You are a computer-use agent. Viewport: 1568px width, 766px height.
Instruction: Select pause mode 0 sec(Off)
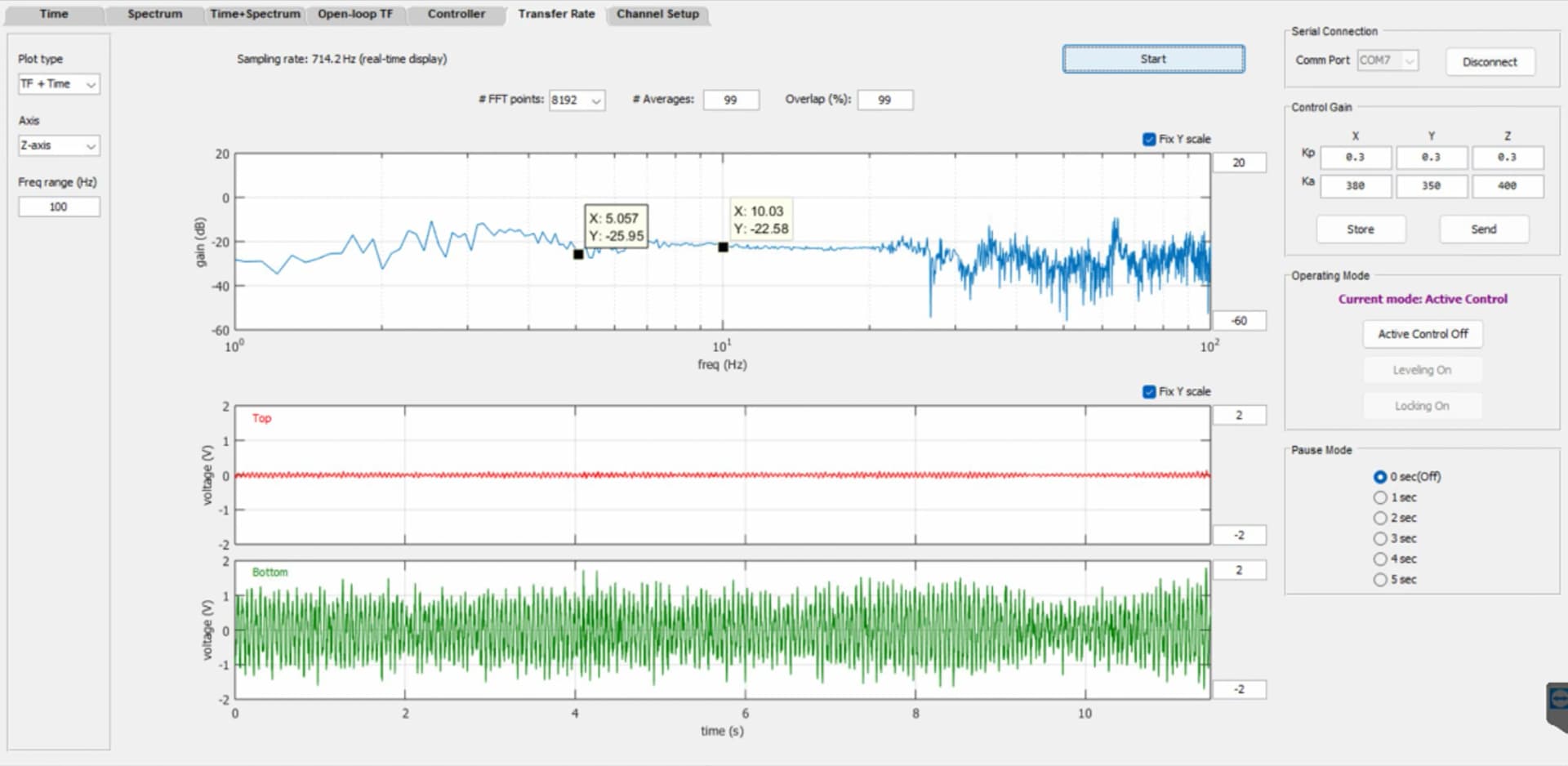point(1380,477)
